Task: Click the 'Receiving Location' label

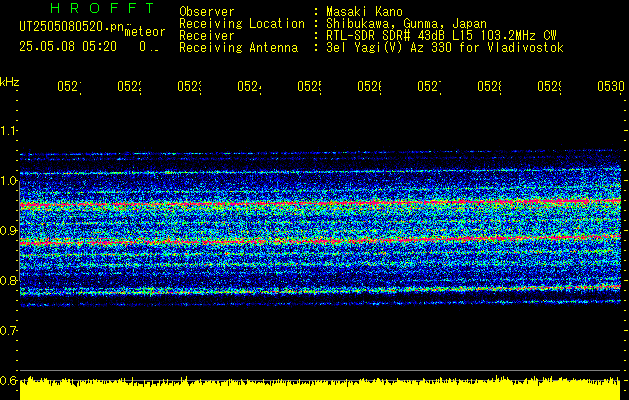Action: [242, 24]
